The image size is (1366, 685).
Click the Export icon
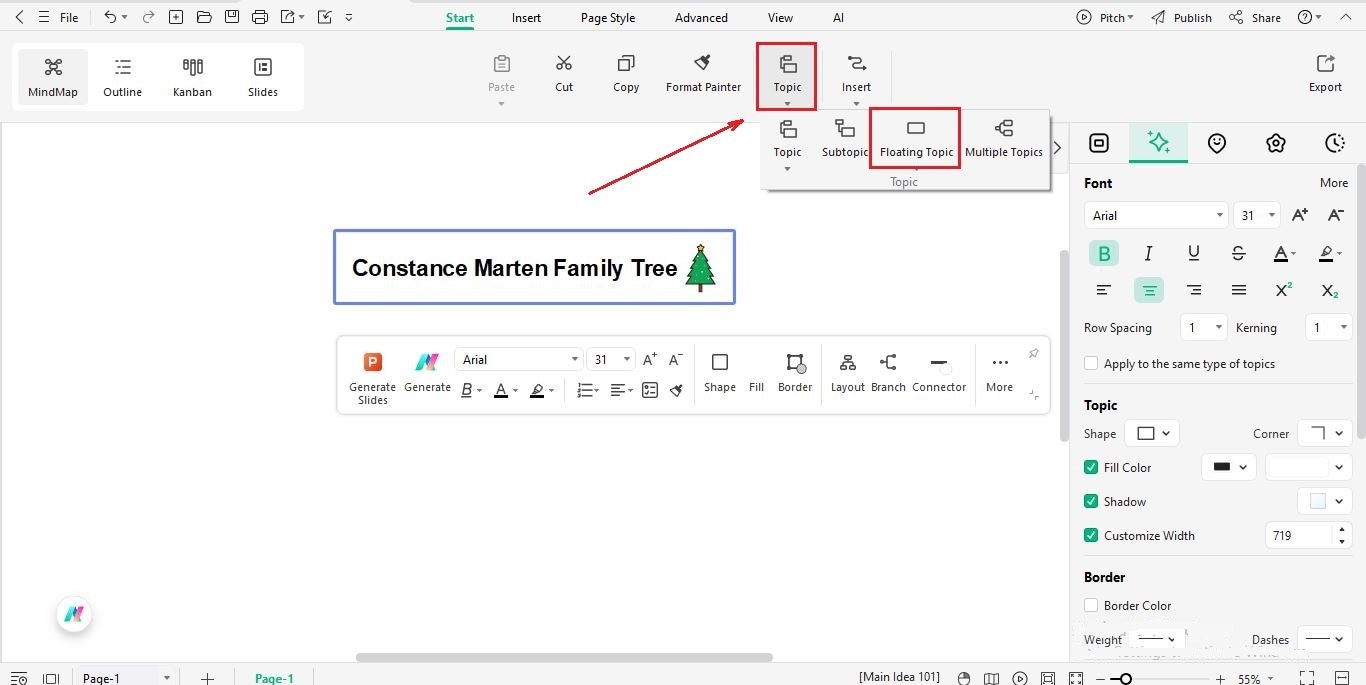pyautogui.click(x=1325, y=64)
